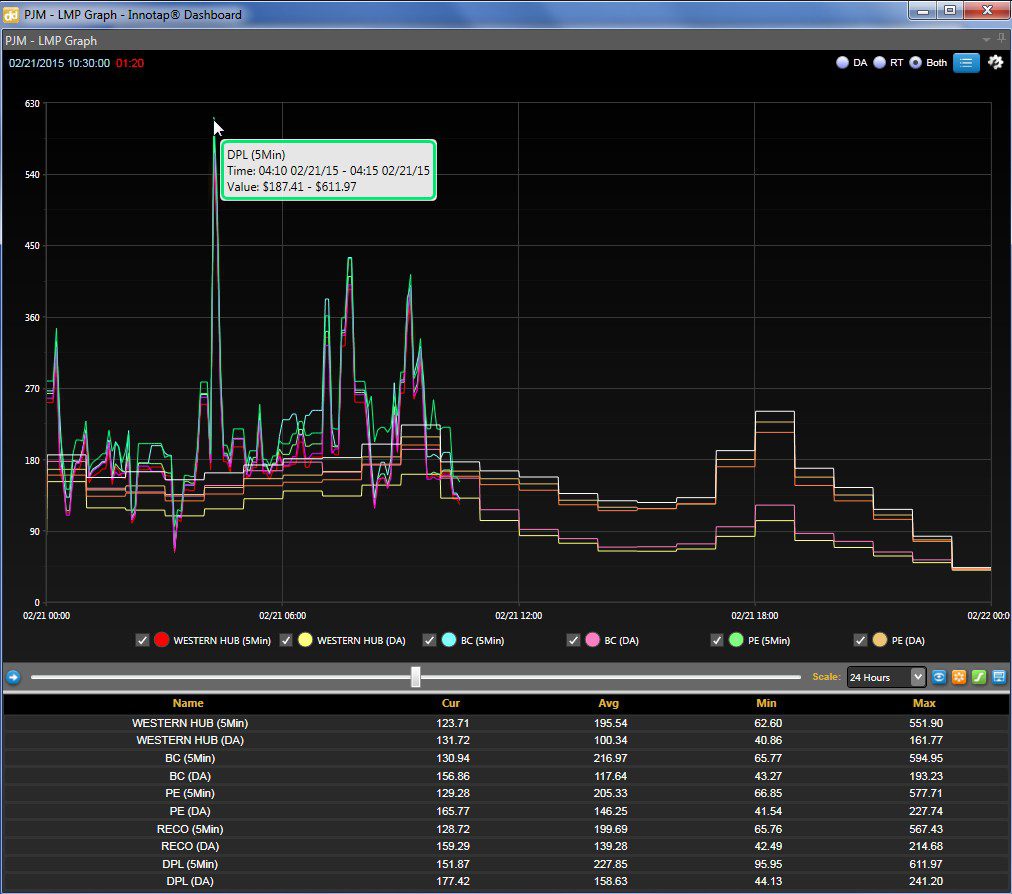Image resolution: width=1012 pixels, height=894 pixels.
Task: Select the RECO (DA) table row name
Action: tap(190, 846)
